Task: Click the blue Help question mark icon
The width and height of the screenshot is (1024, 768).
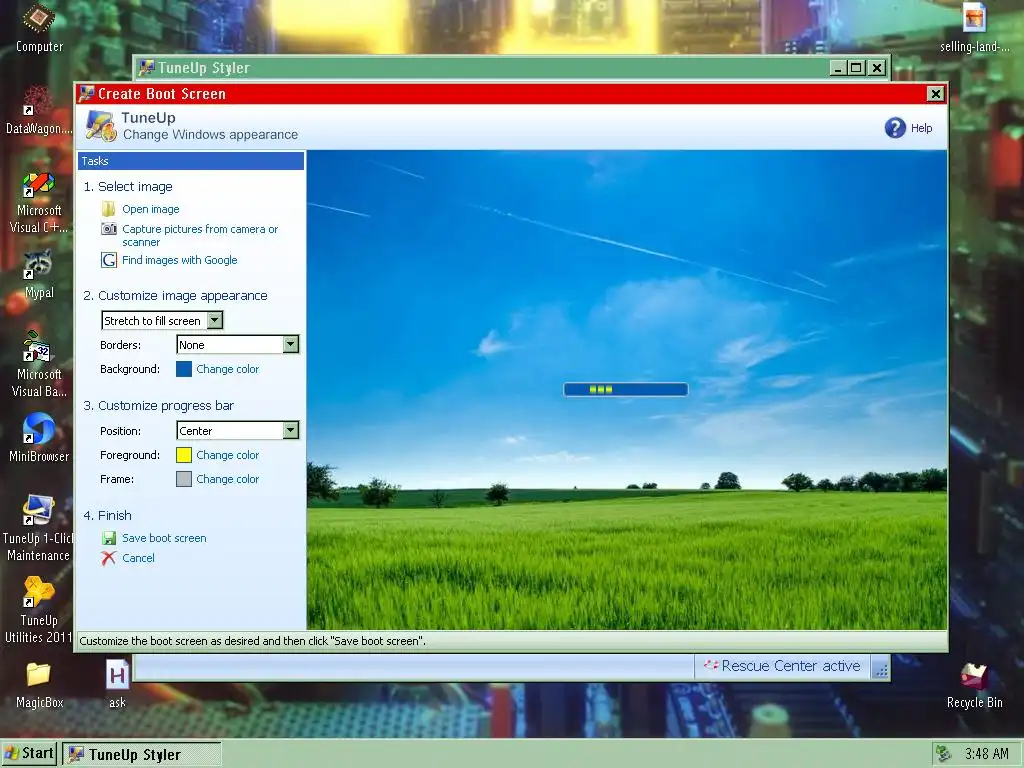Action: 895,127
